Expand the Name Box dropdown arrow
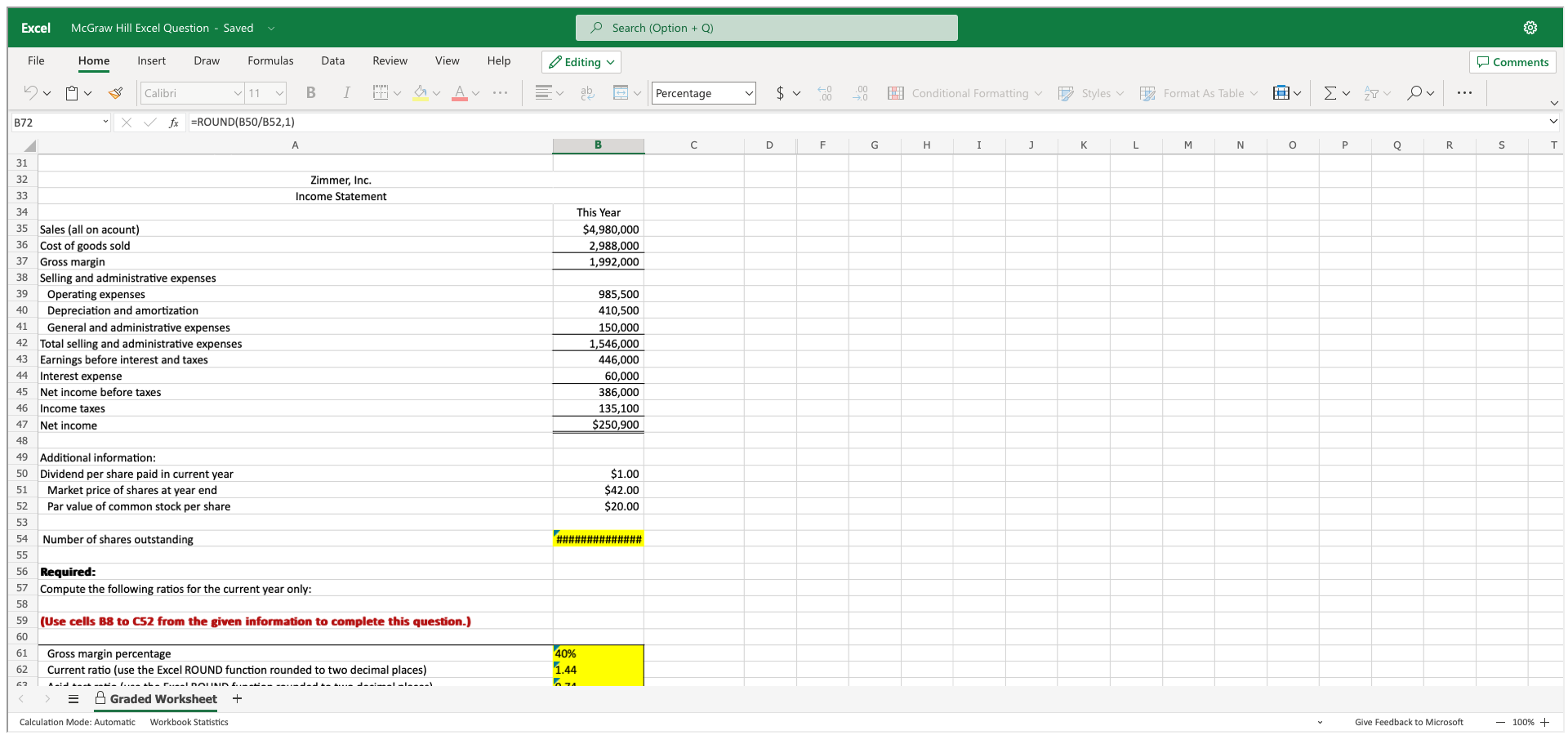1568x753 pixels. tap(105, 123)
